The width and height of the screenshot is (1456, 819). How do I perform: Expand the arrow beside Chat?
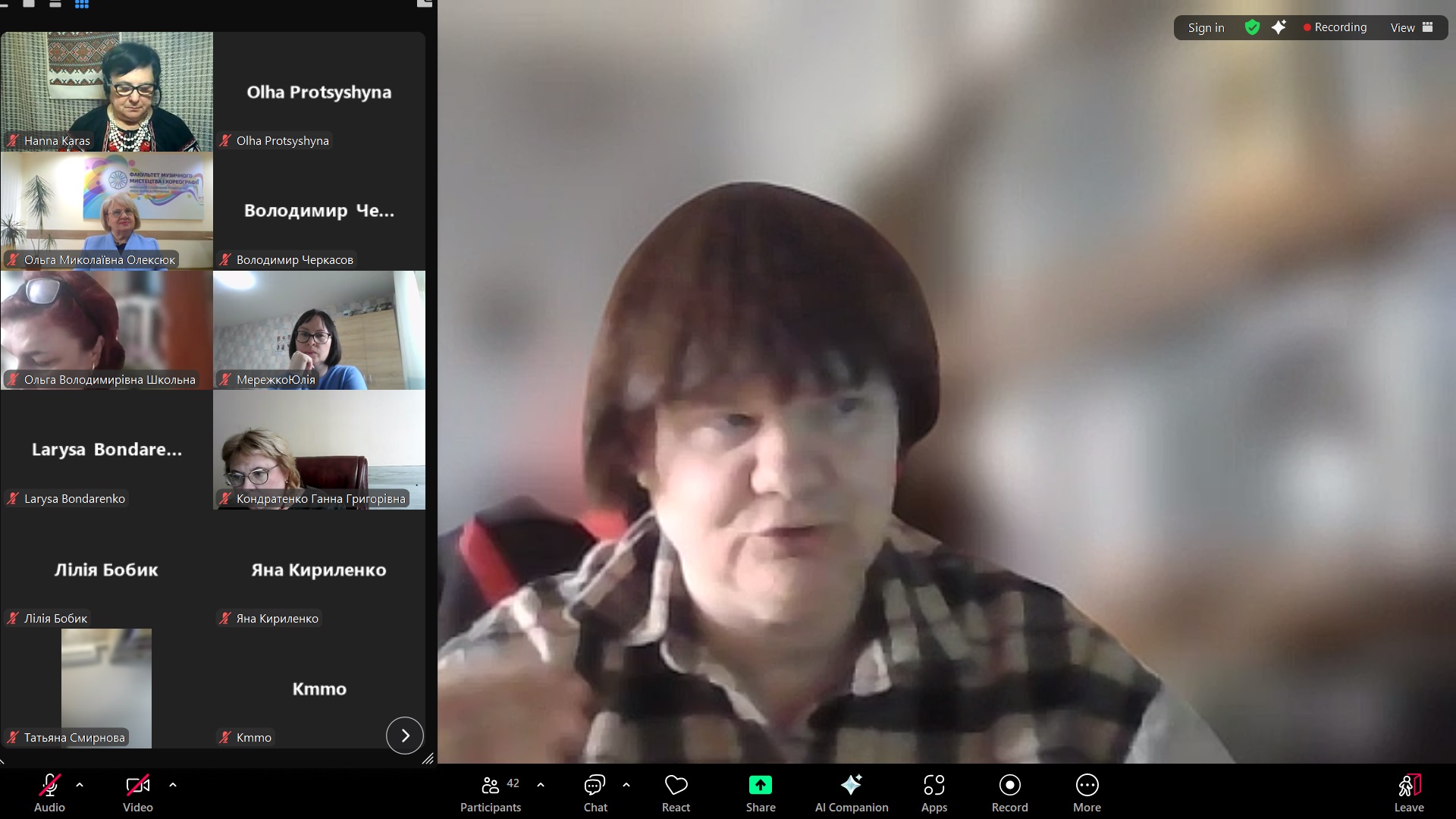tap(626, 785)
